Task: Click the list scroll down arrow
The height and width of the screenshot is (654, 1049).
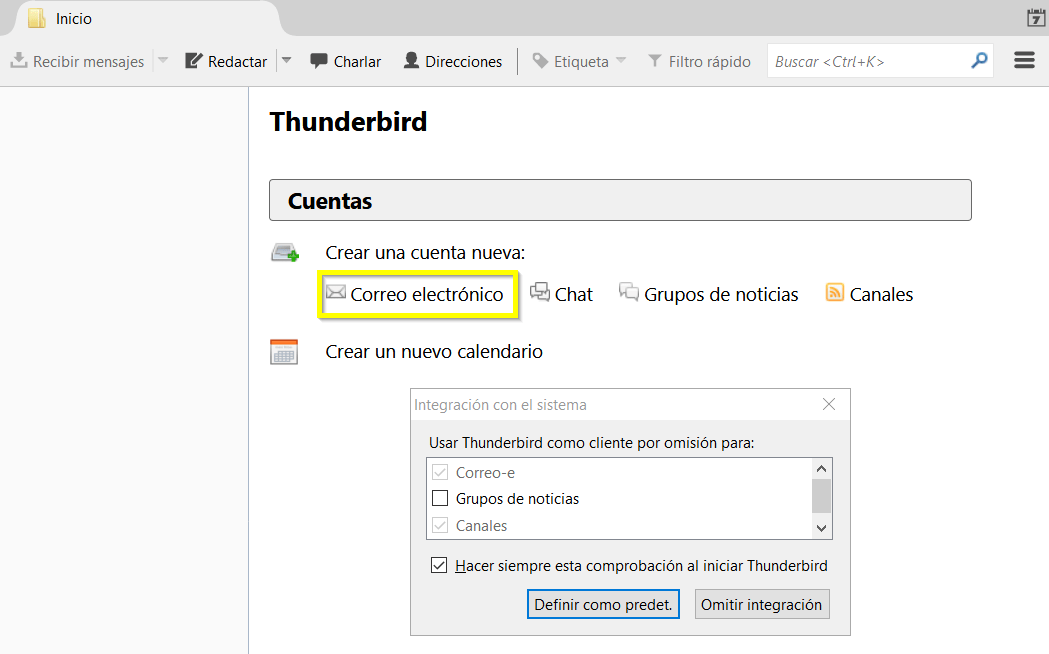Action: pyautogui.click(x=822, y=528)
